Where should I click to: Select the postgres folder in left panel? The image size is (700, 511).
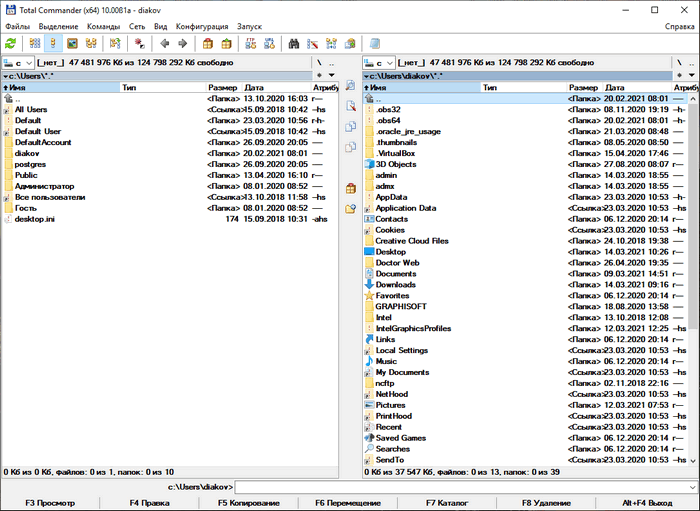[30, 164]
